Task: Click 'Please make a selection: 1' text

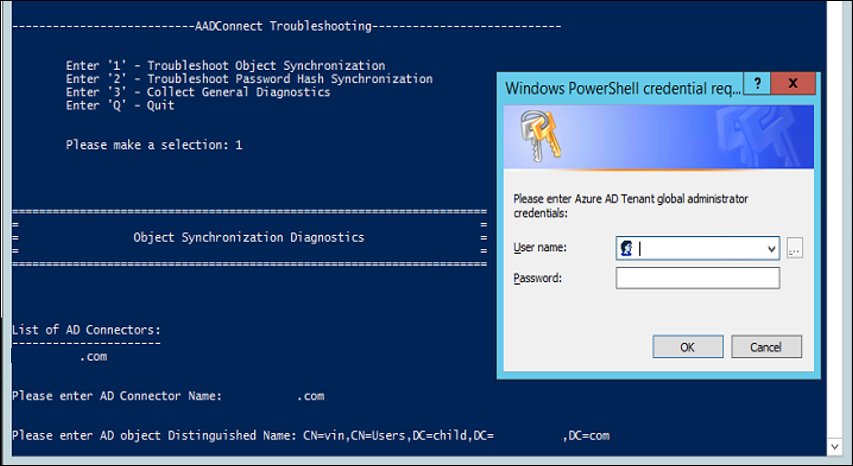Action: (x=154, y=145)
